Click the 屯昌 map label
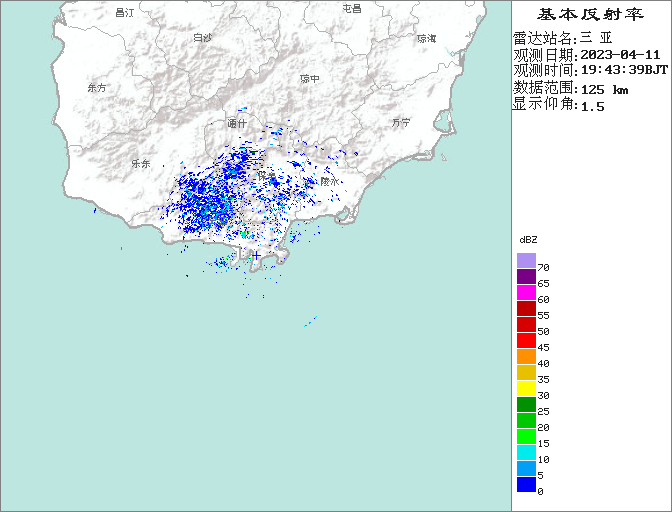The height and width of the screenshot is (512, 672). tap(352, 8)
